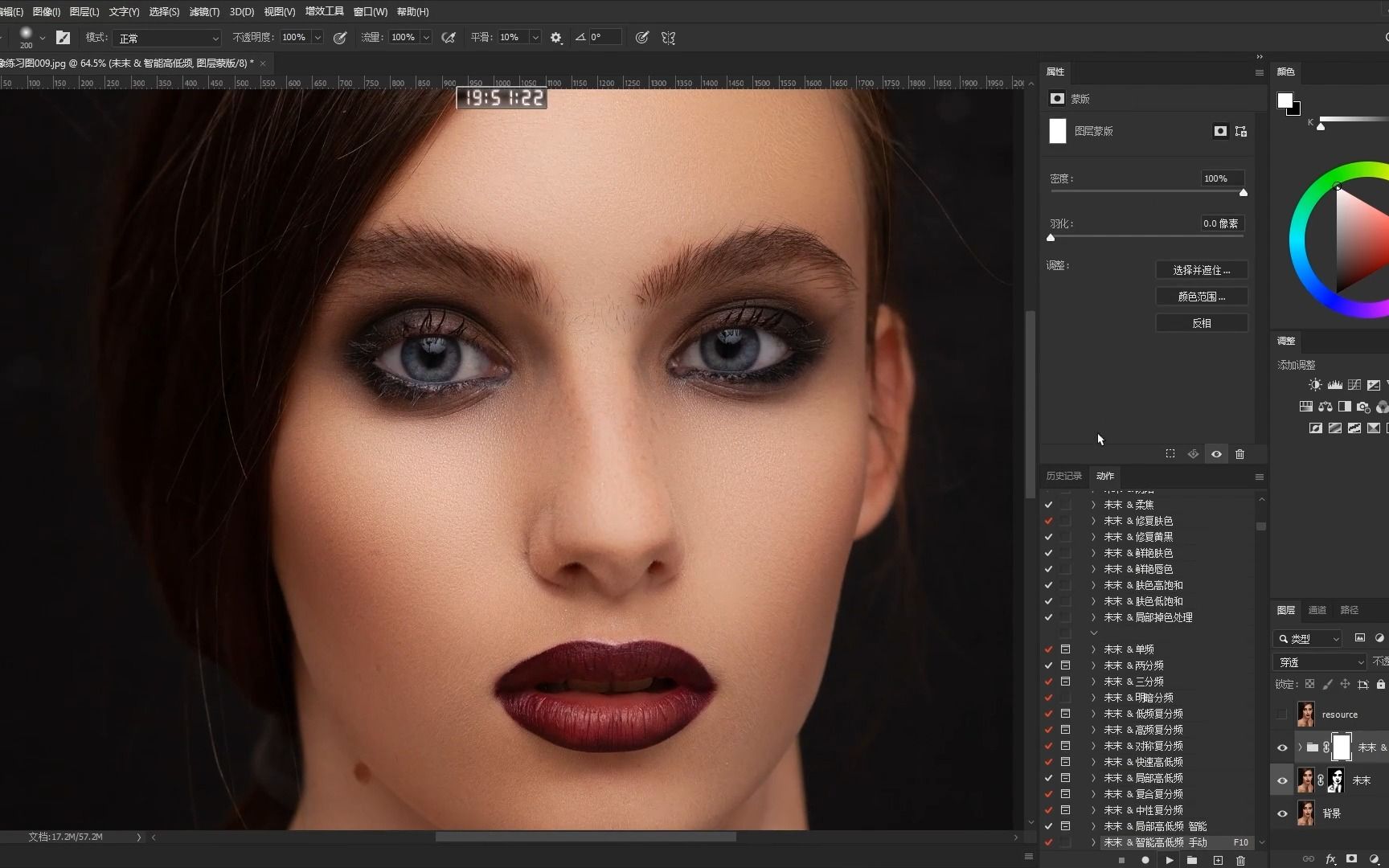Add Levels adjustment icon
Viewport: 1389px width, 868px height.
(x=1335, y=385)
